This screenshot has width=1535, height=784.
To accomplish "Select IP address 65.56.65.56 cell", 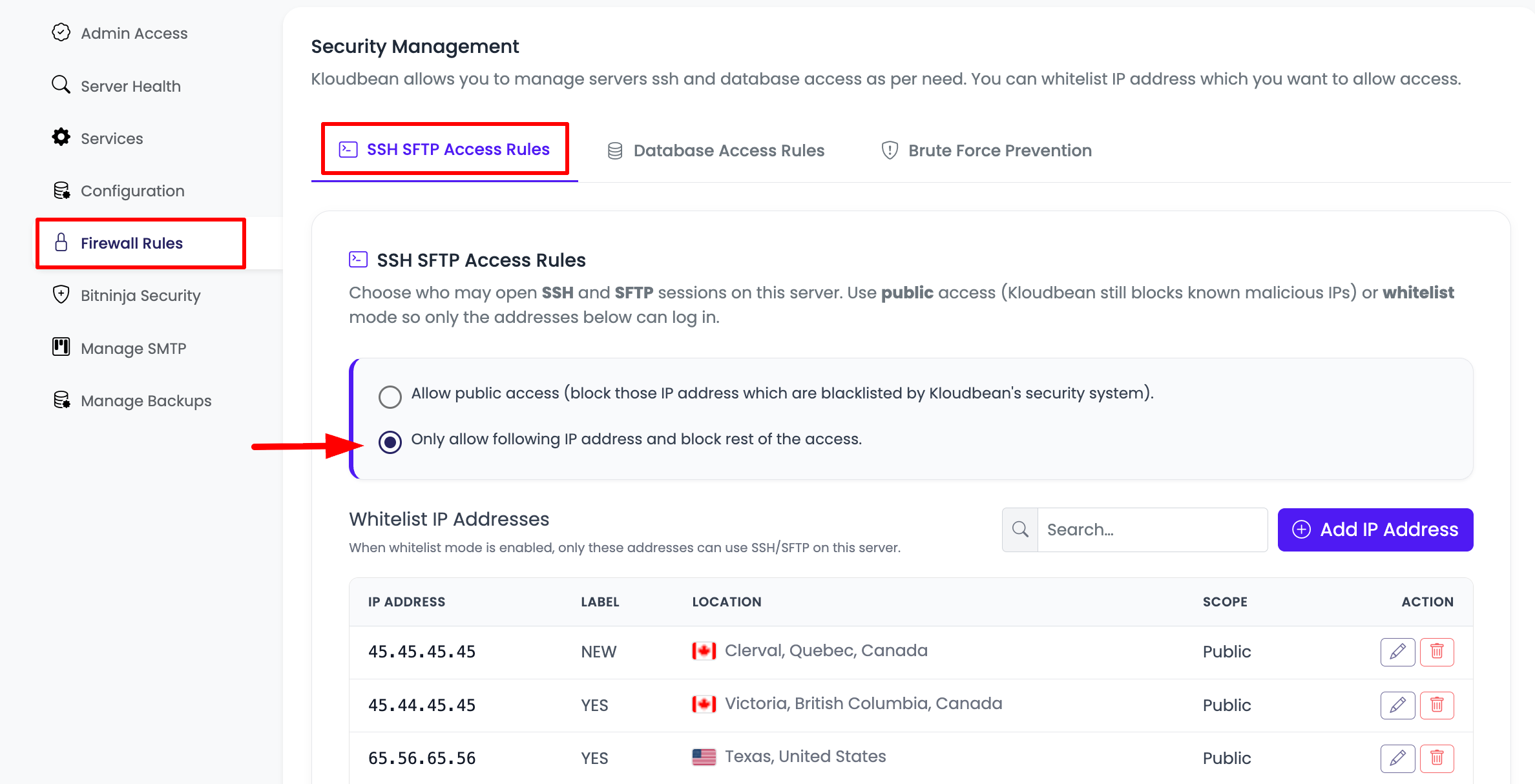I will coord(422,758).
